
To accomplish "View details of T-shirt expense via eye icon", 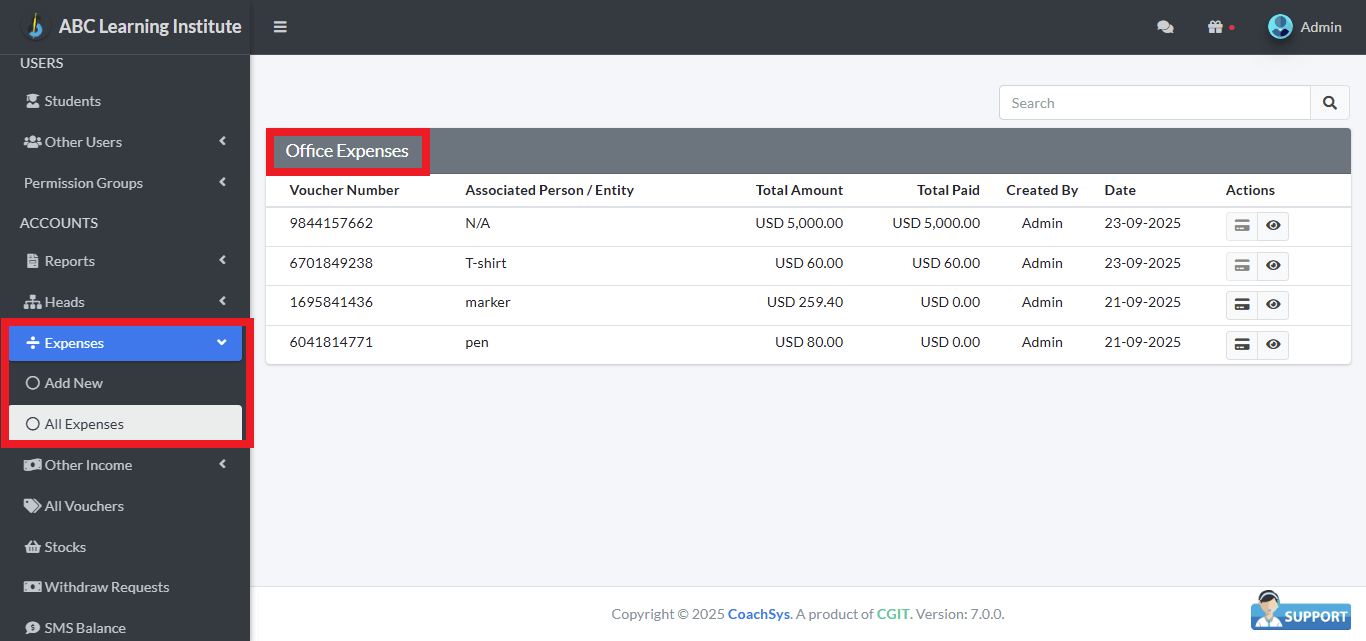I will (x=1273, y=266).
